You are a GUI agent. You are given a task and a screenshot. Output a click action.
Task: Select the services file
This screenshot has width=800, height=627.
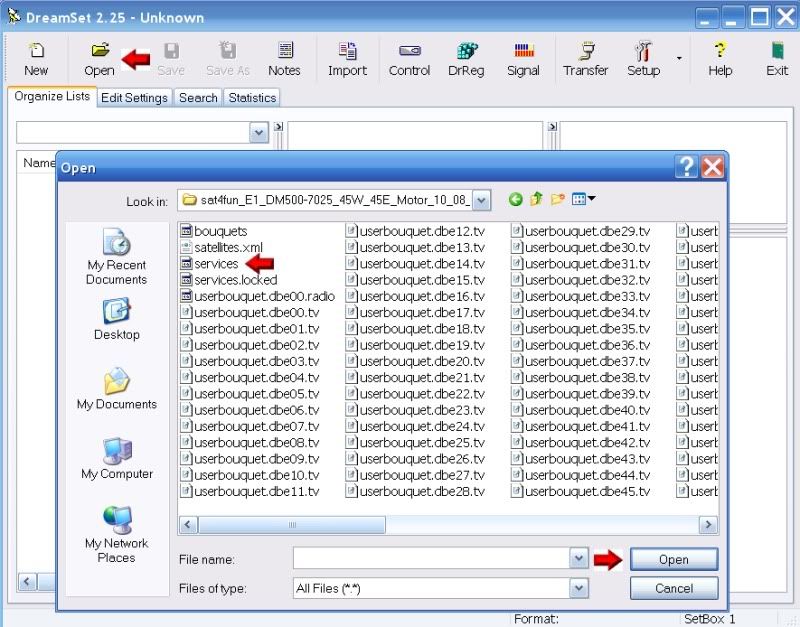click(209, 264)
